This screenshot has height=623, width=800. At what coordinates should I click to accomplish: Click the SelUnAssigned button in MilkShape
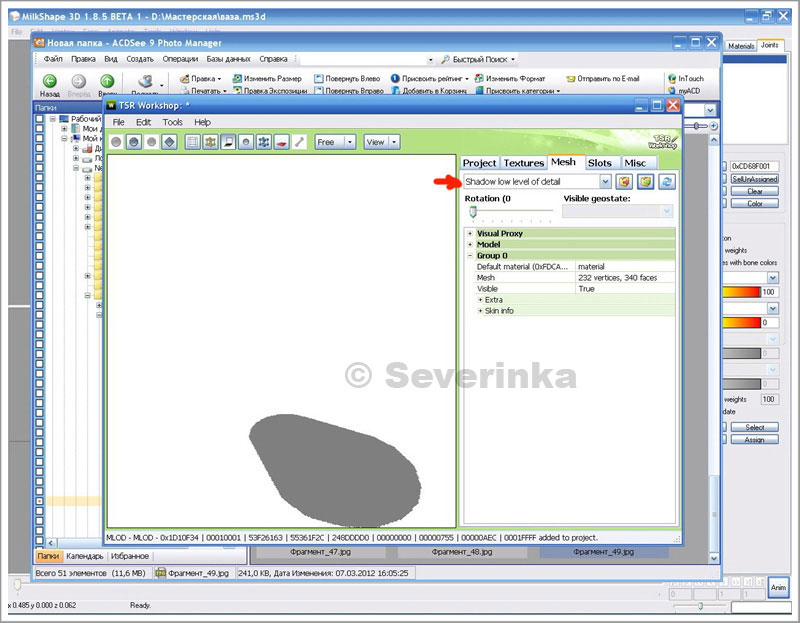(755, 178)
